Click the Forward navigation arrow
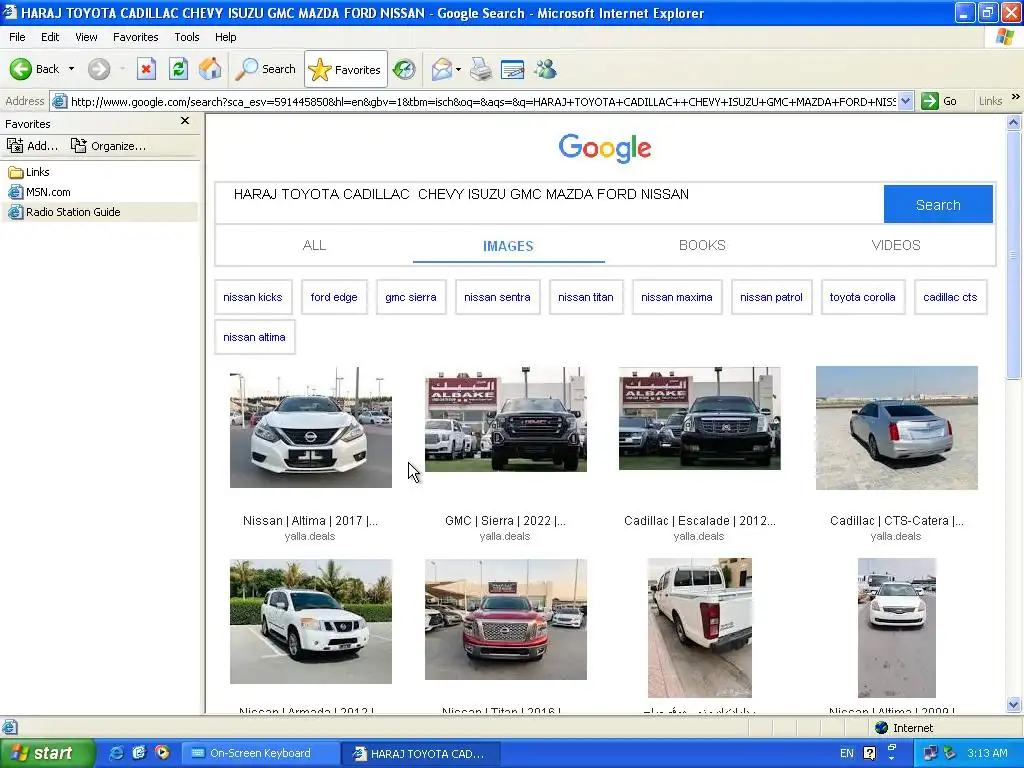 coord(99,69)
